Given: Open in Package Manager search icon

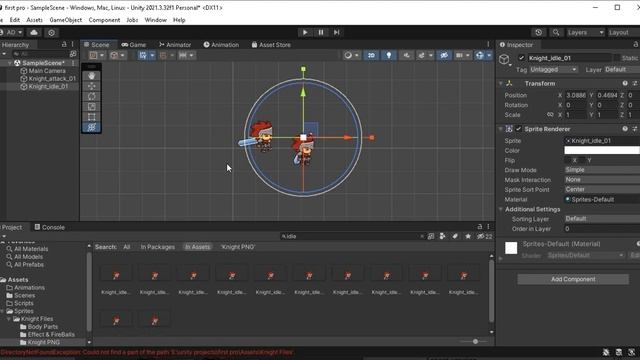Looking at the screenshot, I should 431,236.
